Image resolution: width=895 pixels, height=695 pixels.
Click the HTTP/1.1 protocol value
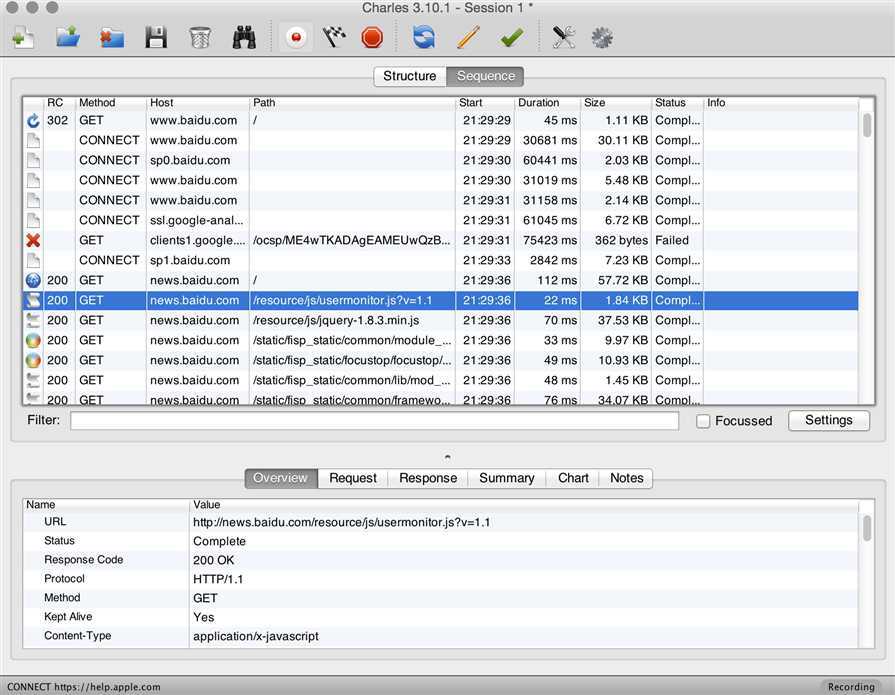click(218, 579)
